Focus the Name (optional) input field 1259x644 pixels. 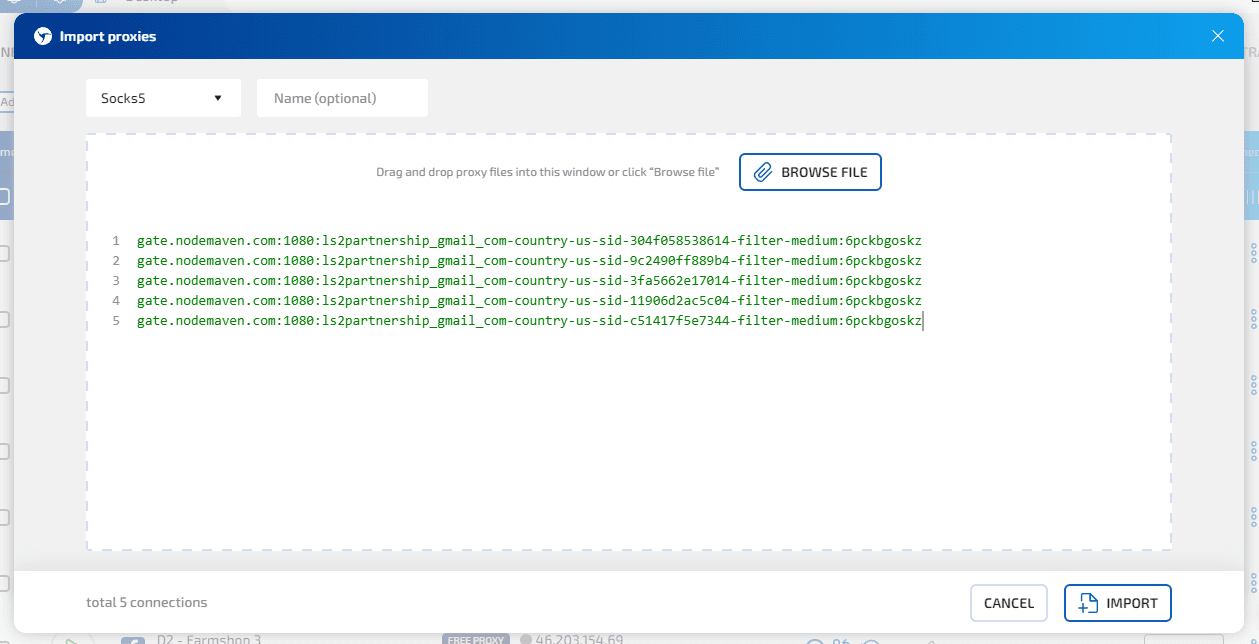(x=342, y=98)
